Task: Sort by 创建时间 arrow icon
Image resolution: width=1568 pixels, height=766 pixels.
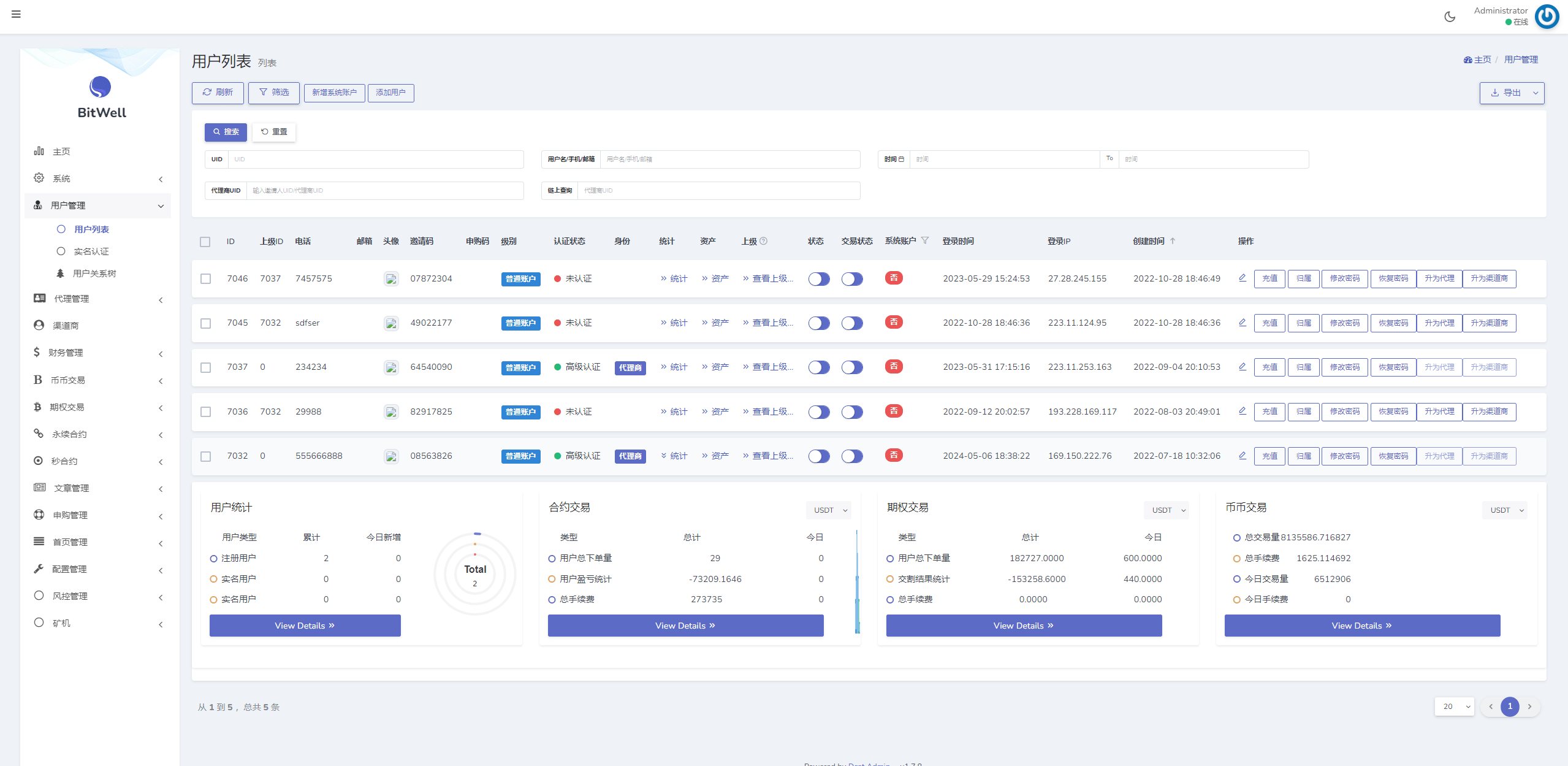Action: pyautogui.click(x=1173, y=241)
